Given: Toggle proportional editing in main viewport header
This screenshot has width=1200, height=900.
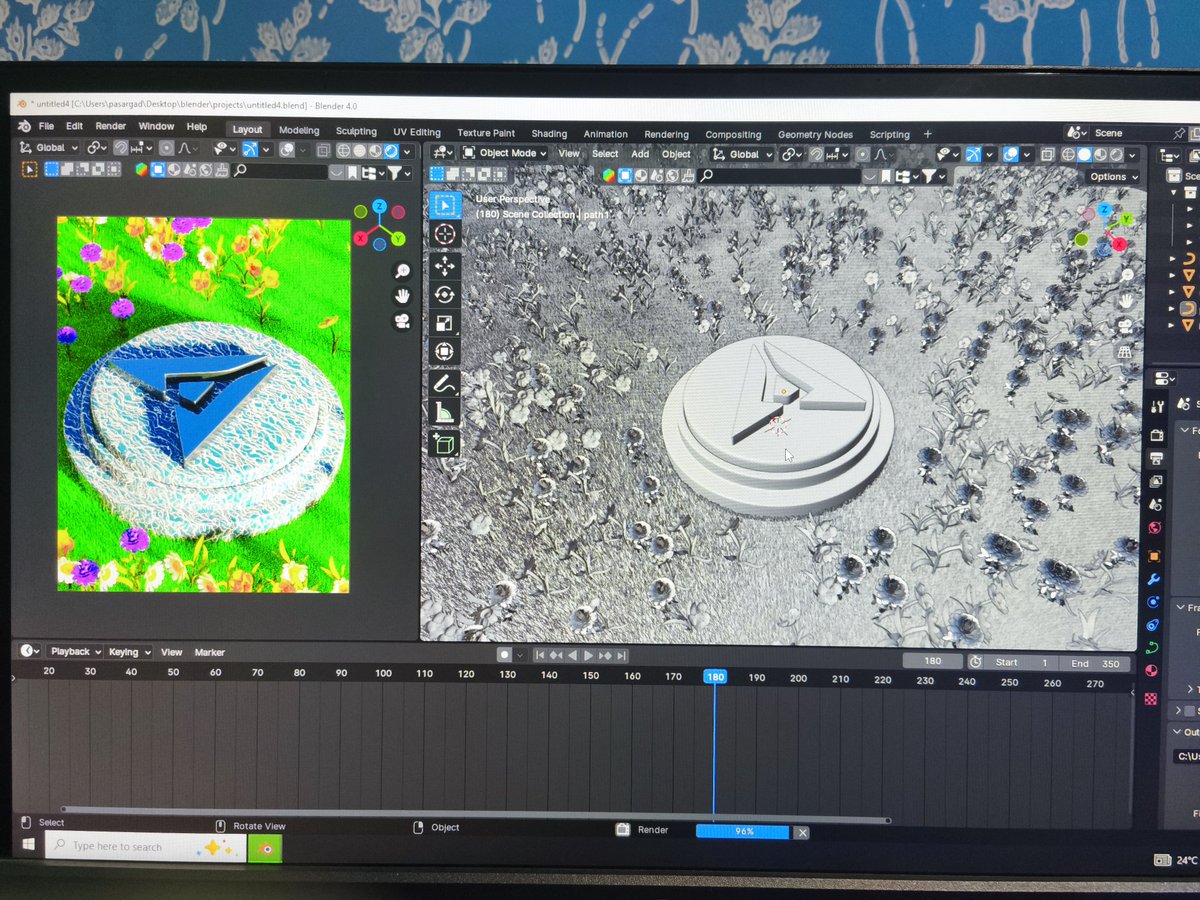Looking at the screenshot, I should pos(862,155).
